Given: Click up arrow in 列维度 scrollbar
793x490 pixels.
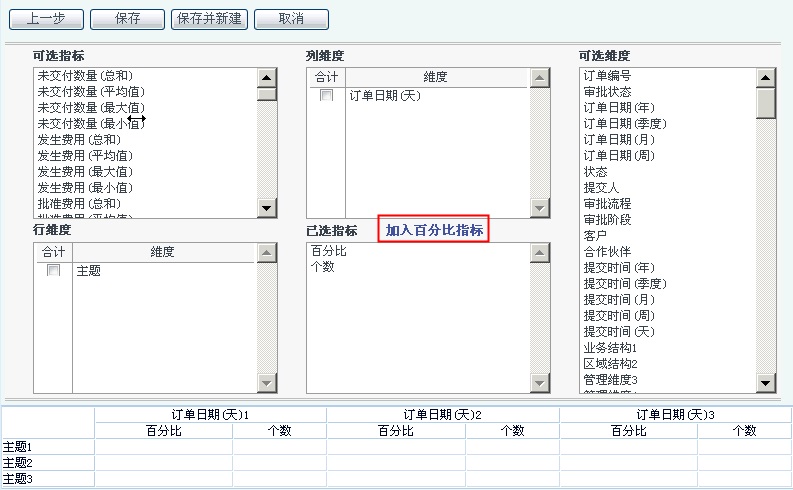Looking at the screenshot, I should coord(540,77).
